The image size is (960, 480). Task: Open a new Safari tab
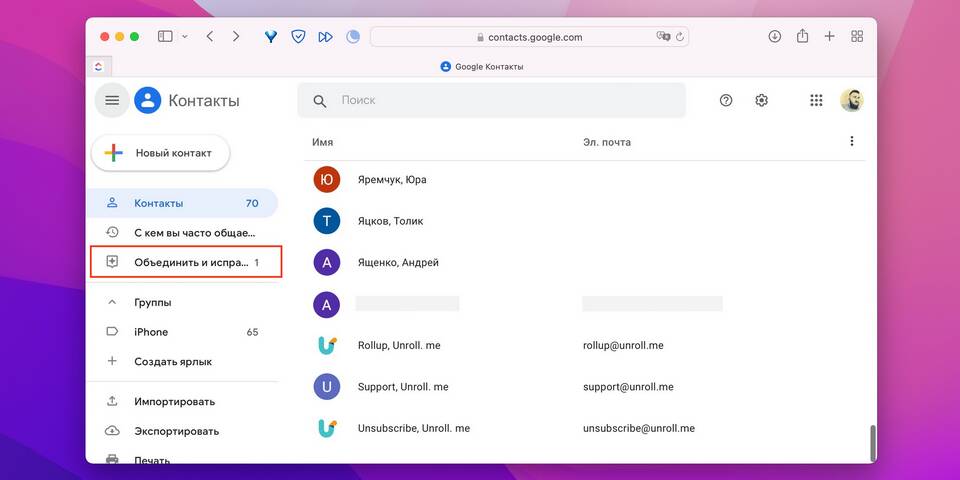pyautogui.click(x=829, y=37)
